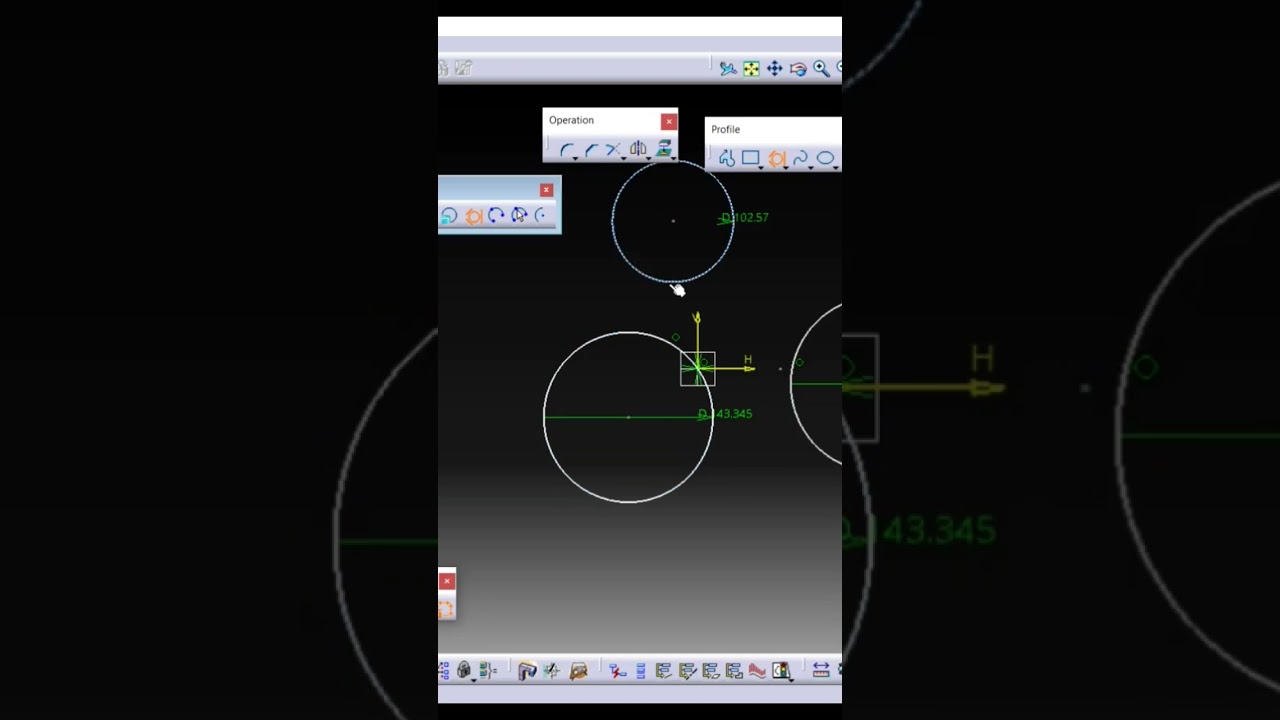Select the Spline tool in Profile toolbar
1280x720 pixels.
800,158
